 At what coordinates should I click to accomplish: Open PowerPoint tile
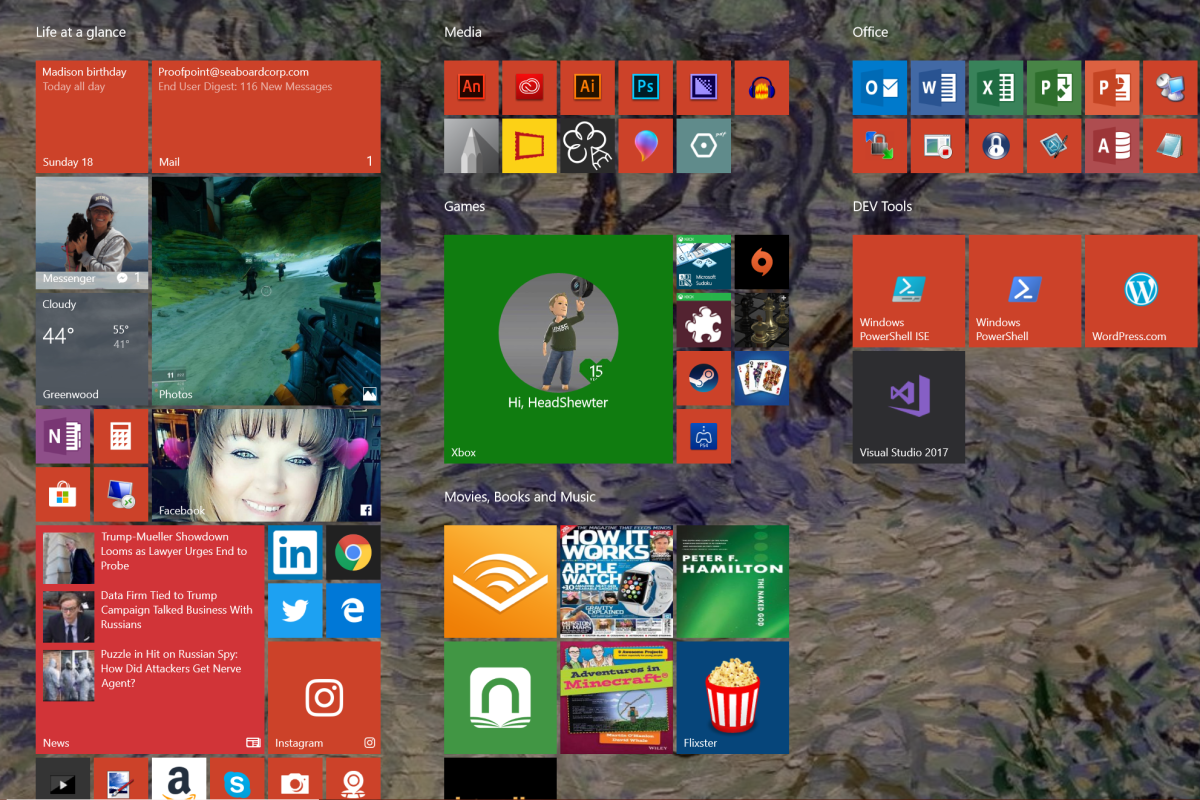point(1111,88)
